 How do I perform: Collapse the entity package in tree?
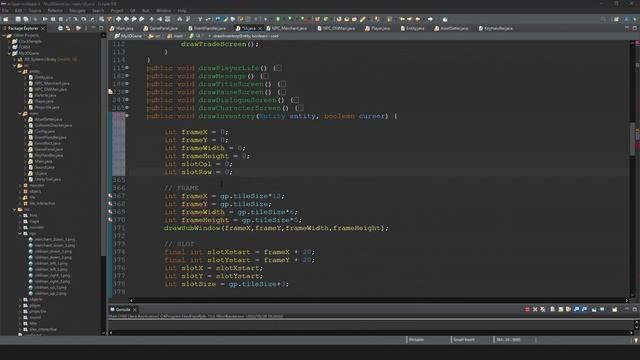[x=20, y=71]
